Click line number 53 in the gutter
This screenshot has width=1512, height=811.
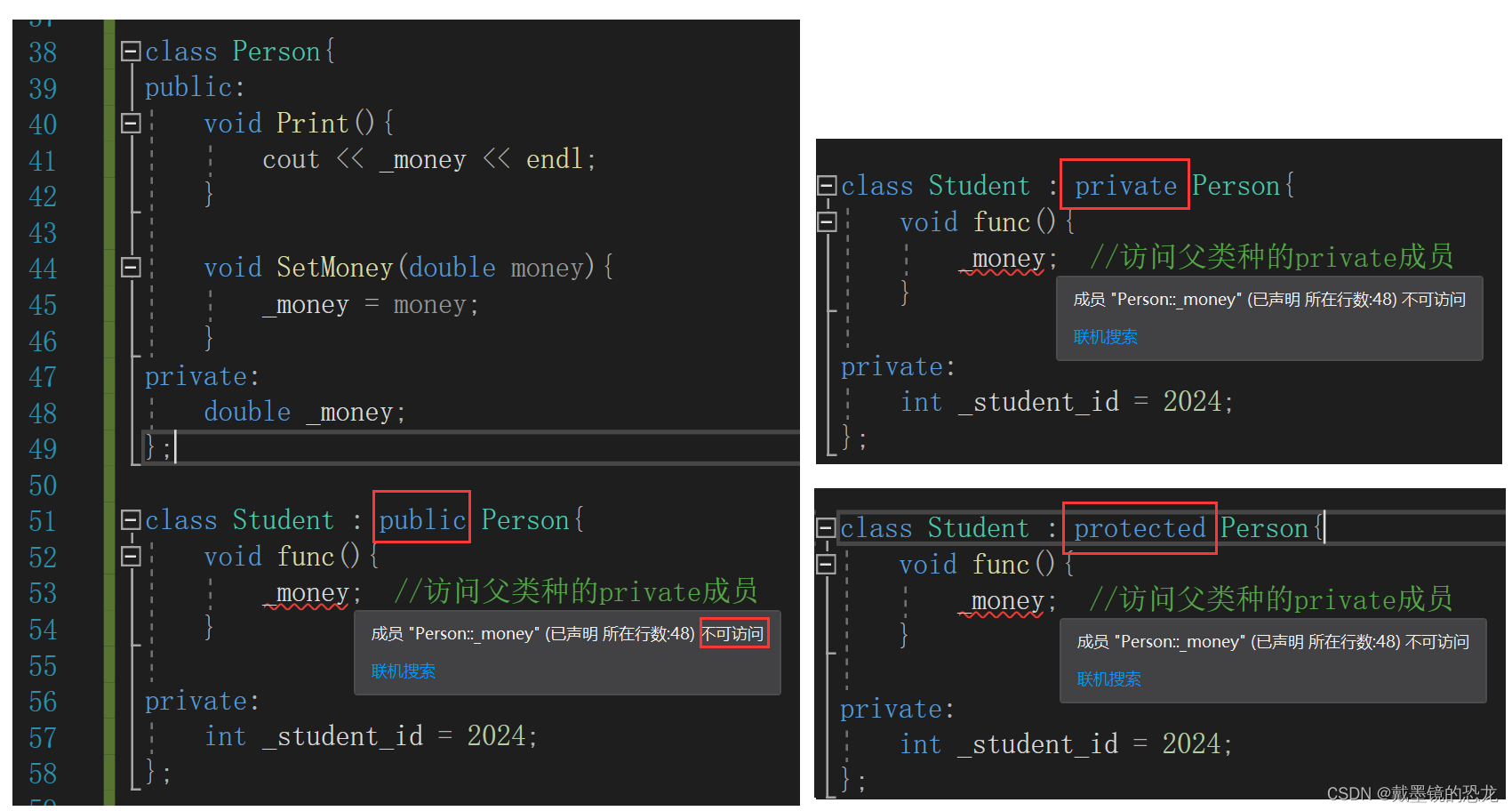pos(43,593)
